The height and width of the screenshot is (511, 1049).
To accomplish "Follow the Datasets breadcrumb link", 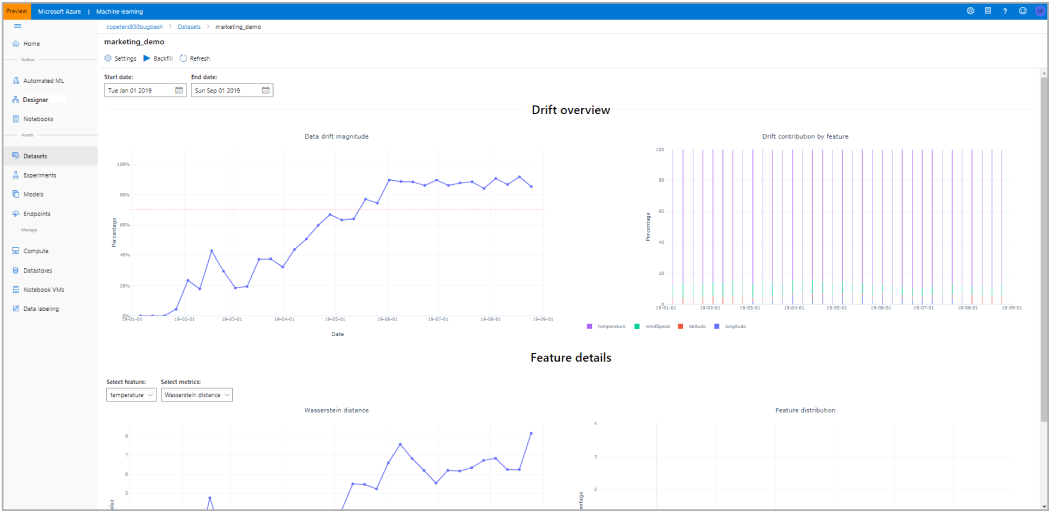I will [x=189, y=27].
